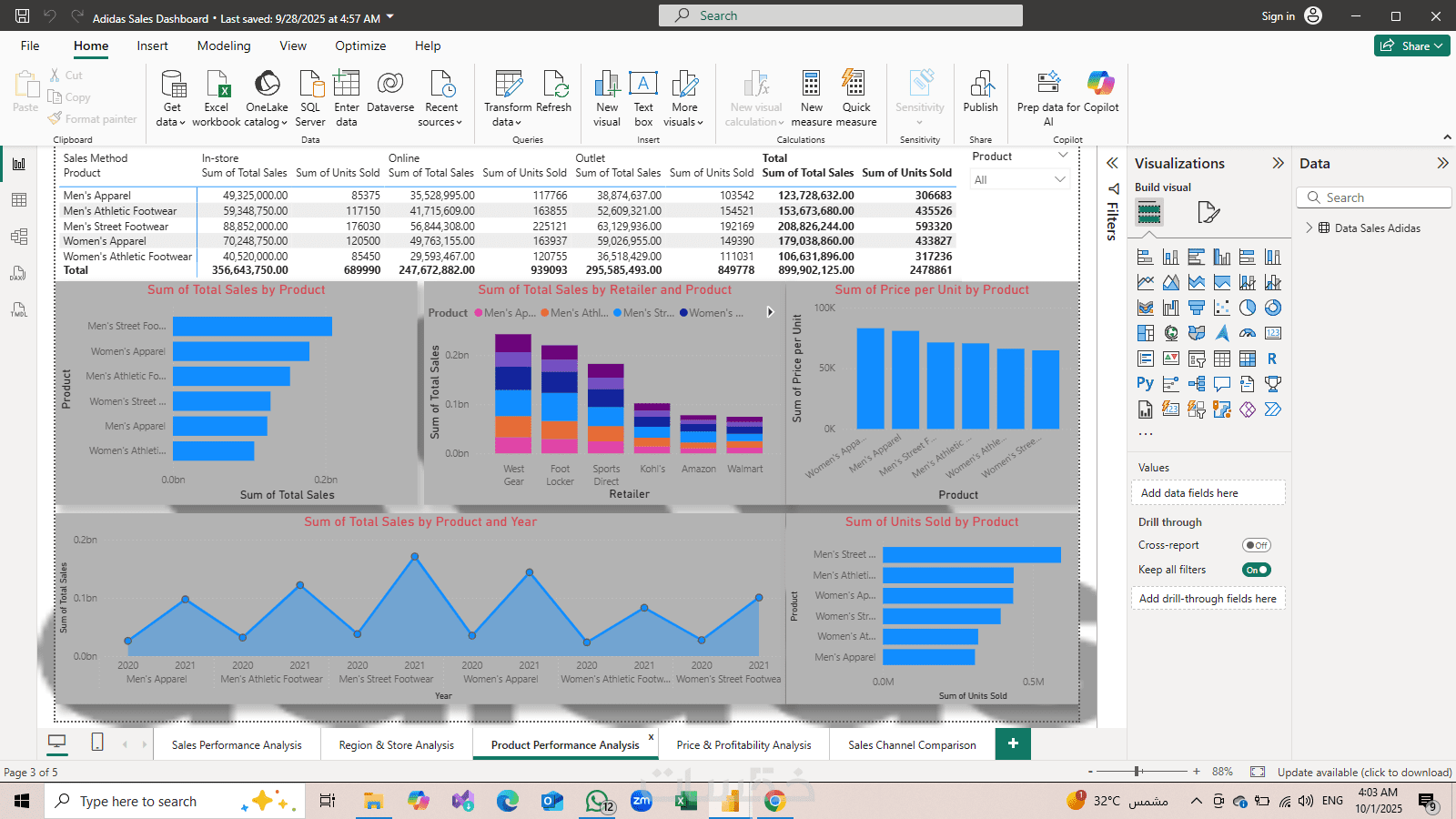Open the Sales Channel Comparison page
This screenshot has height=819, width=1456.
pyautogui.click(x=912, y=744)
